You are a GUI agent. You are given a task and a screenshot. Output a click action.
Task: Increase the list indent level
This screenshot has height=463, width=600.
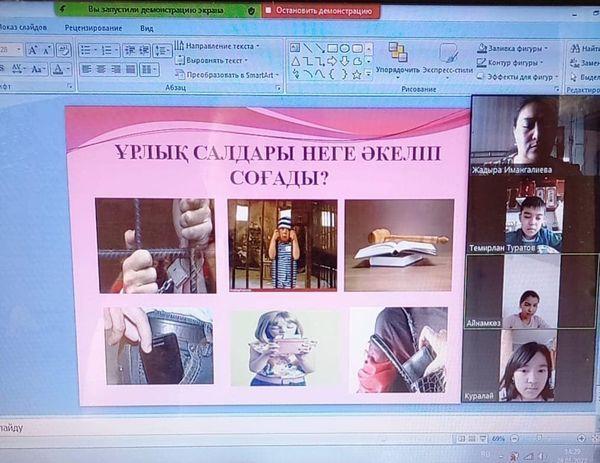point(144,50)
